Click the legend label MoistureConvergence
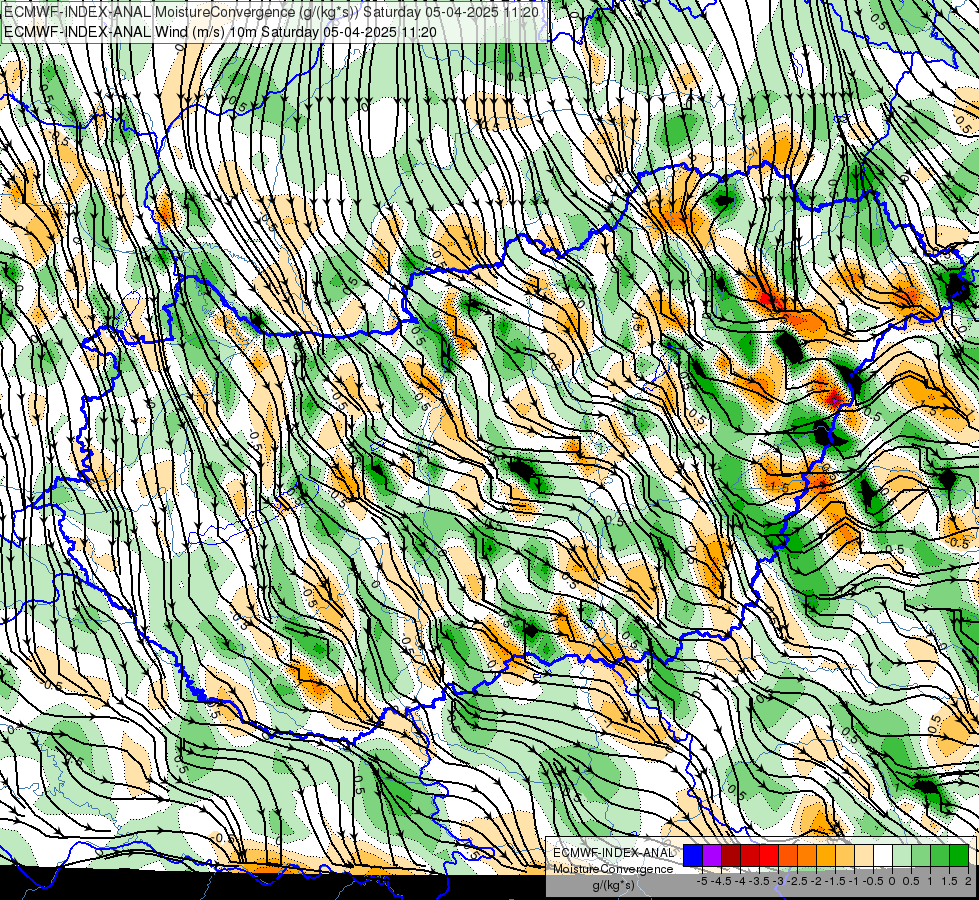 point(613,869)
